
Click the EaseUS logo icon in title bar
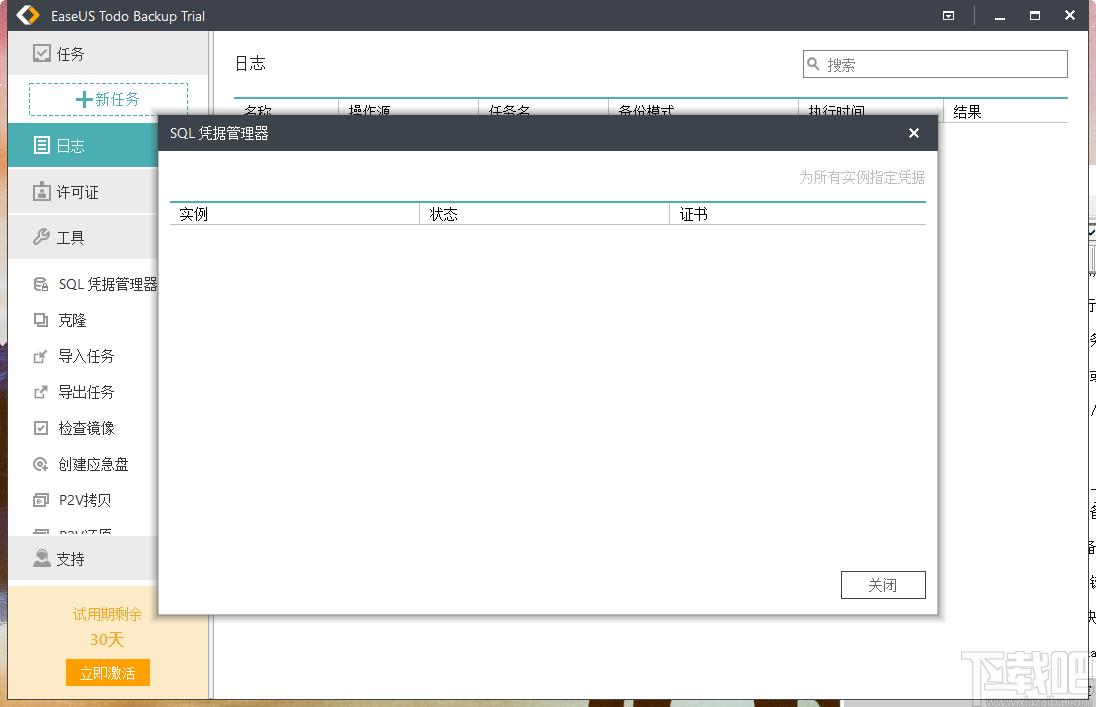tap(28, 15)
